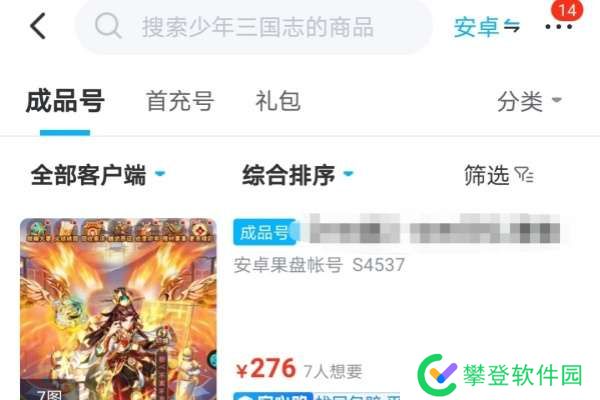Tap the blue 成品号 tag on listing

264,232
